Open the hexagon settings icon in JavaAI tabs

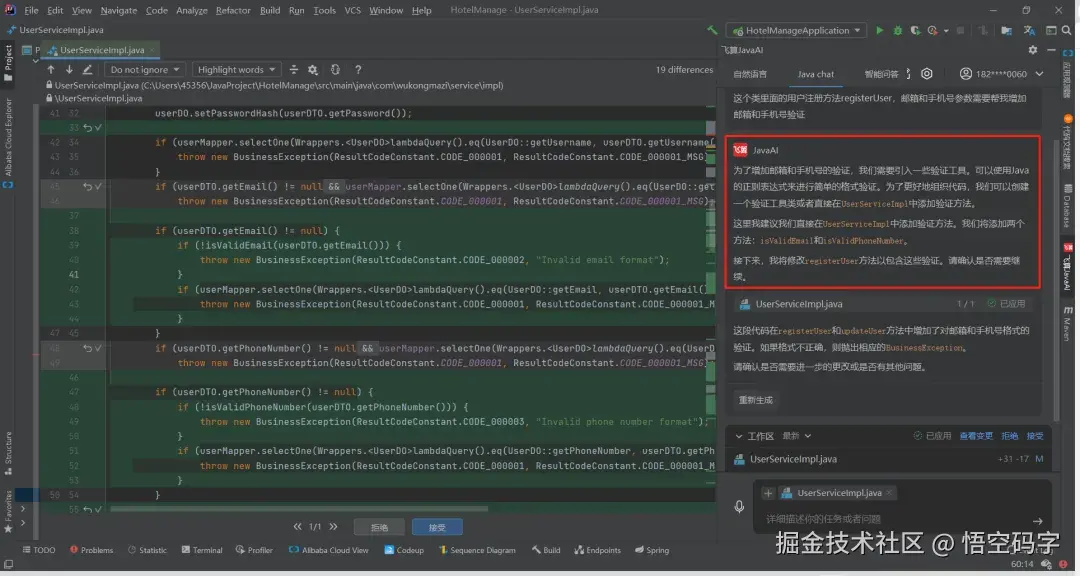927,74
